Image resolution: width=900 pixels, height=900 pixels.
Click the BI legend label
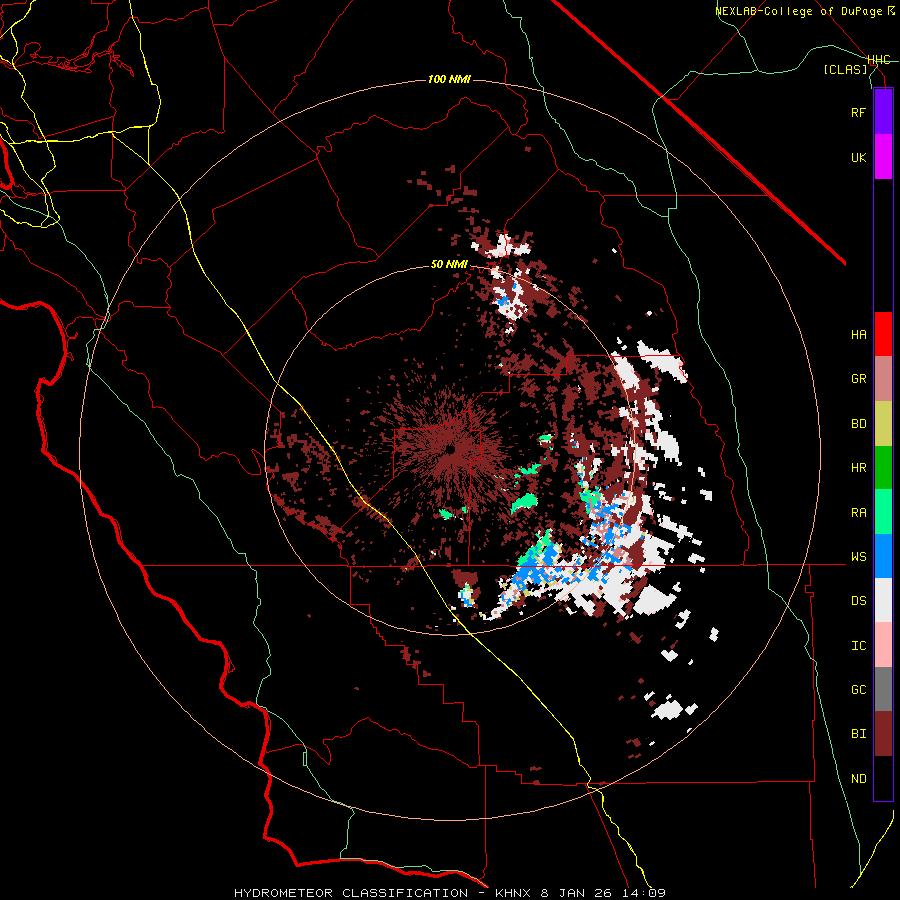(x=858, y=734)
